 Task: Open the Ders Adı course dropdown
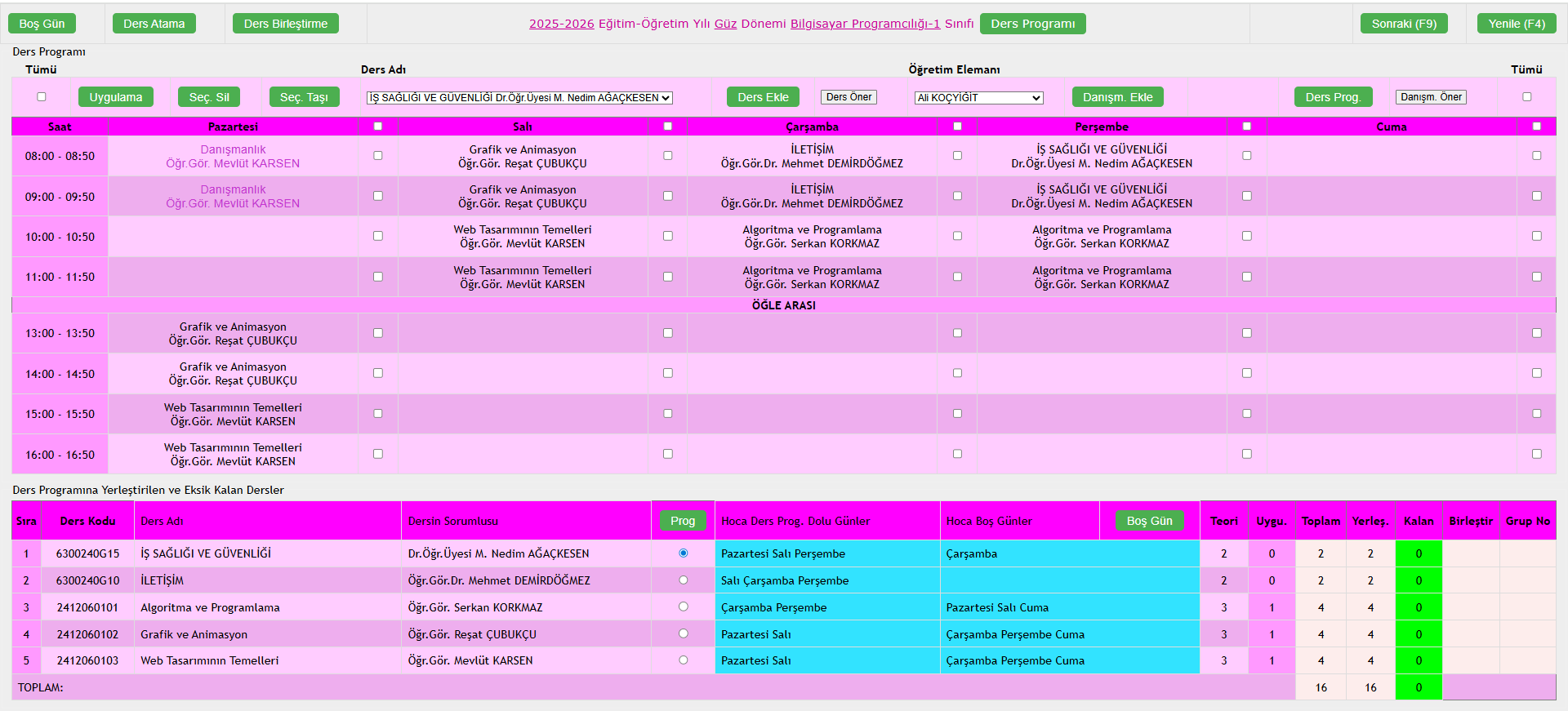(x=519, y=98)
